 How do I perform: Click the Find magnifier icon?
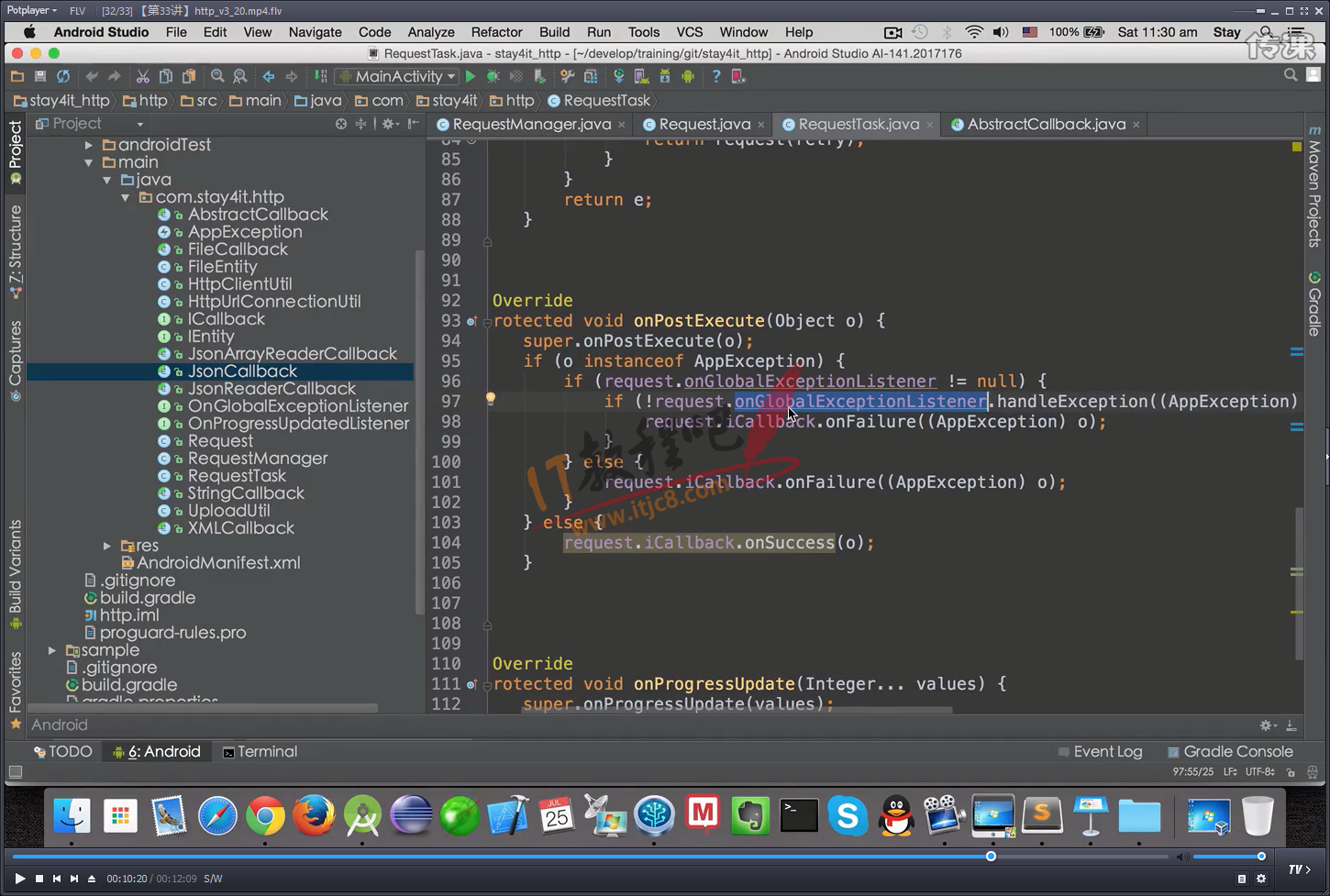217,77
